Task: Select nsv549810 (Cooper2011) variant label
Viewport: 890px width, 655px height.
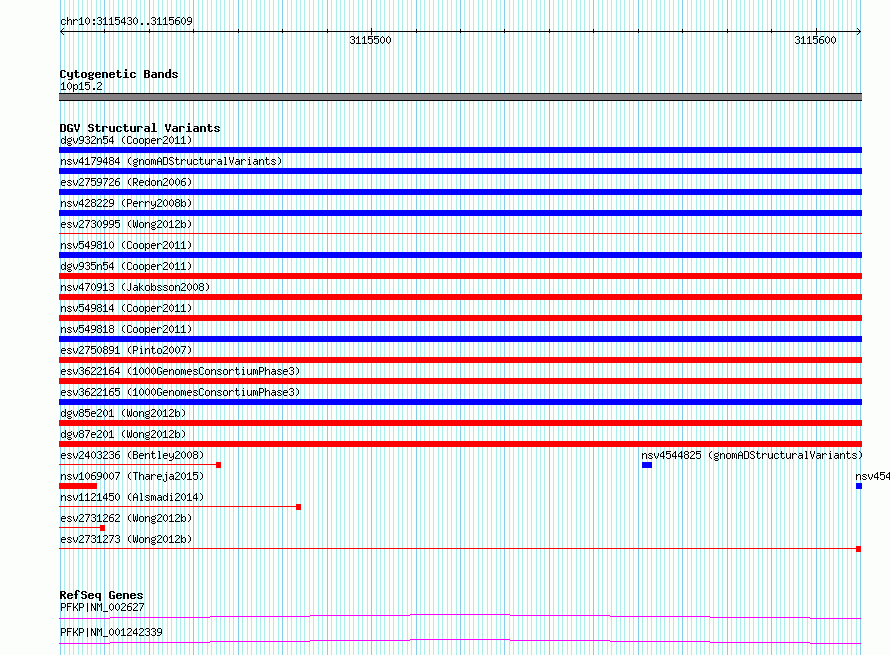Action: click(x=126, y=245)
